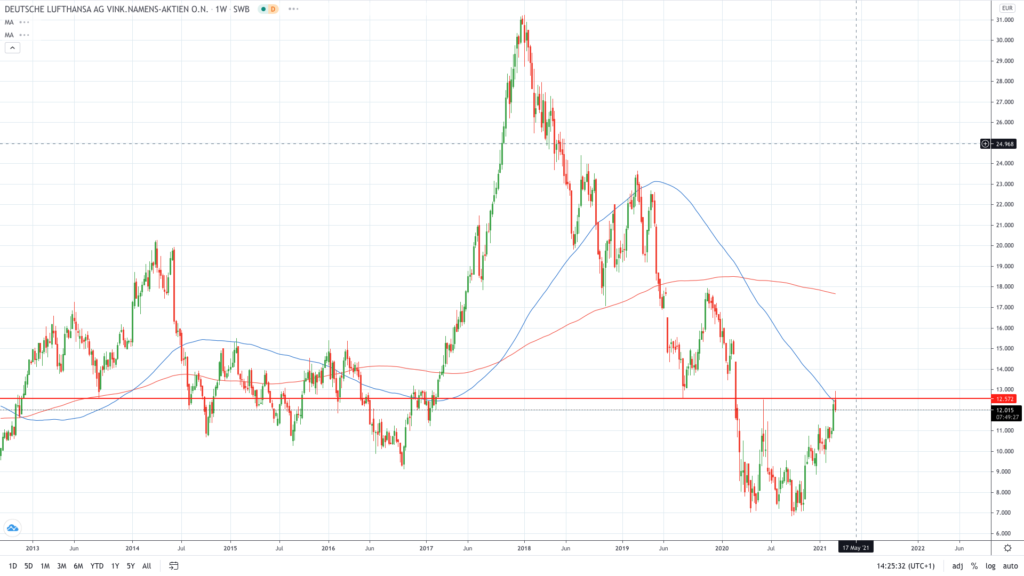
Task: Open the Go to date calendar icon
Action: (x=174, y=565)
